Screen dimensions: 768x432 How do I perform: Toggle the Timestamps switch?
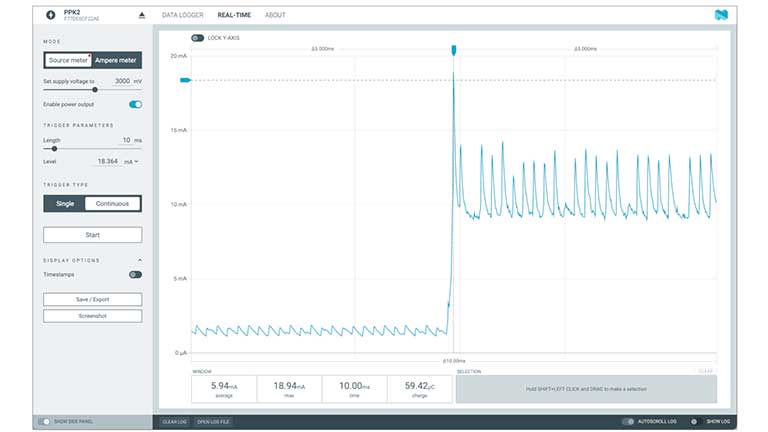tap(135, 275)
